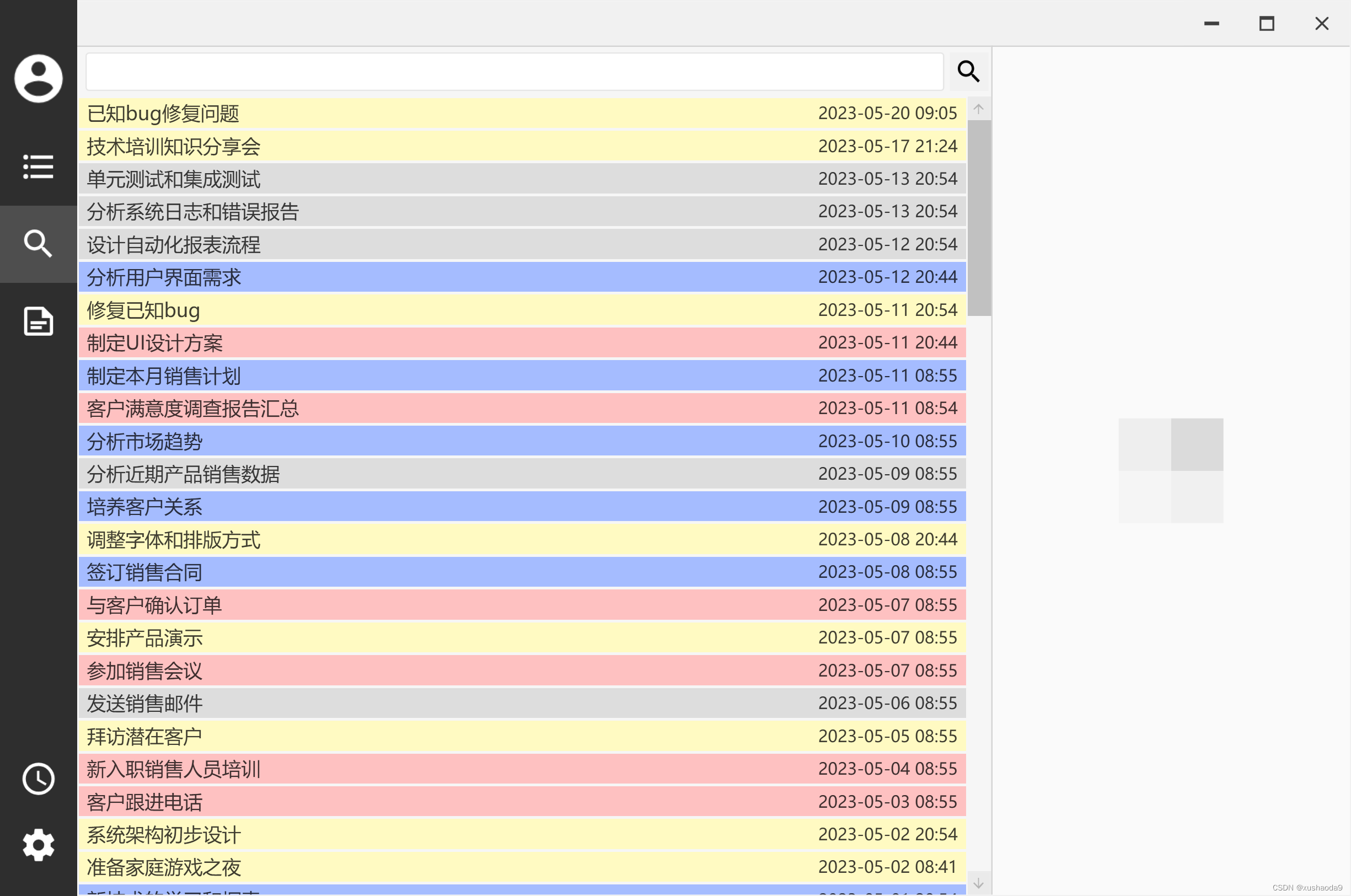Open the task list sidebar icon
The height and width of the screenshot is (896, 1351).
pyautogui.click(x=38, y=167)
